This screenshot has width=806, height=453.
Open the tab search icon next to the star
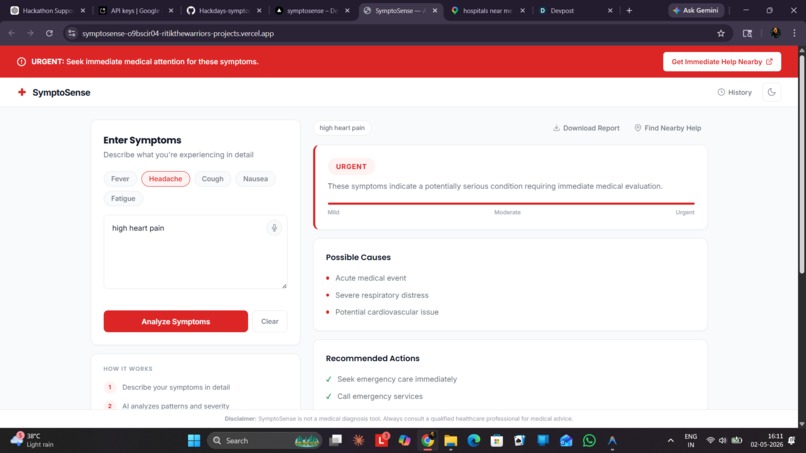click(x=747, y=33)
